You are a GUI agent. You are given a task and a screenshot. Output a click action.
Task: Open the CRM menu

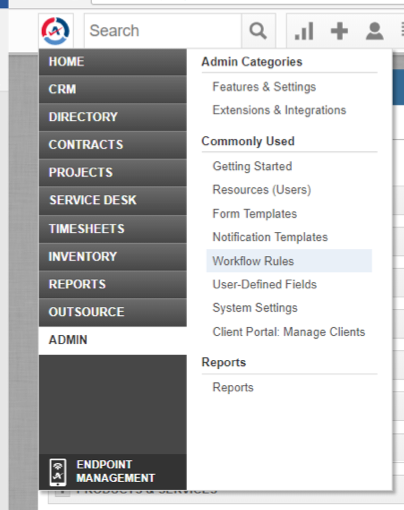113,89
